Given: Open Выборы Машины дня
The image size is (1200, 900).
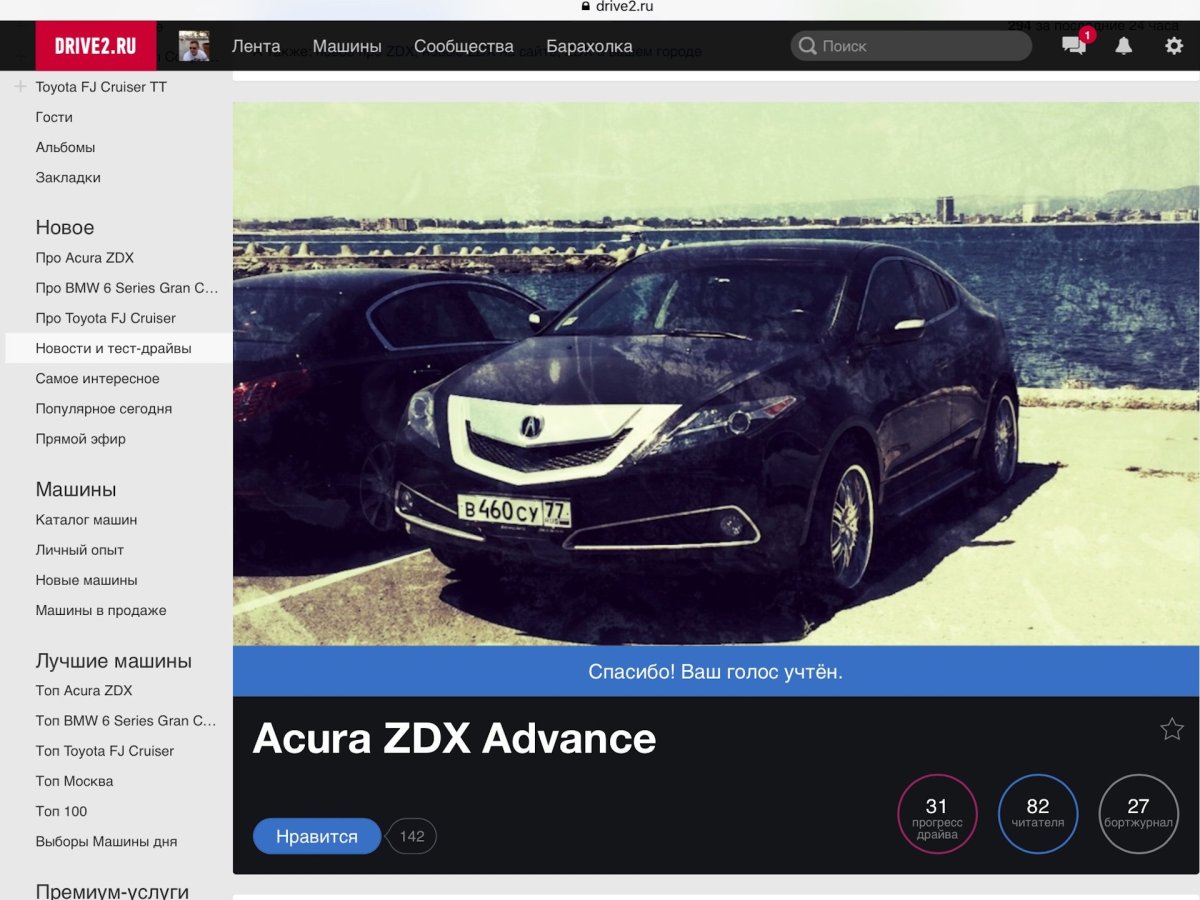Looking at the screenshot, I should (x=106, y=841).
